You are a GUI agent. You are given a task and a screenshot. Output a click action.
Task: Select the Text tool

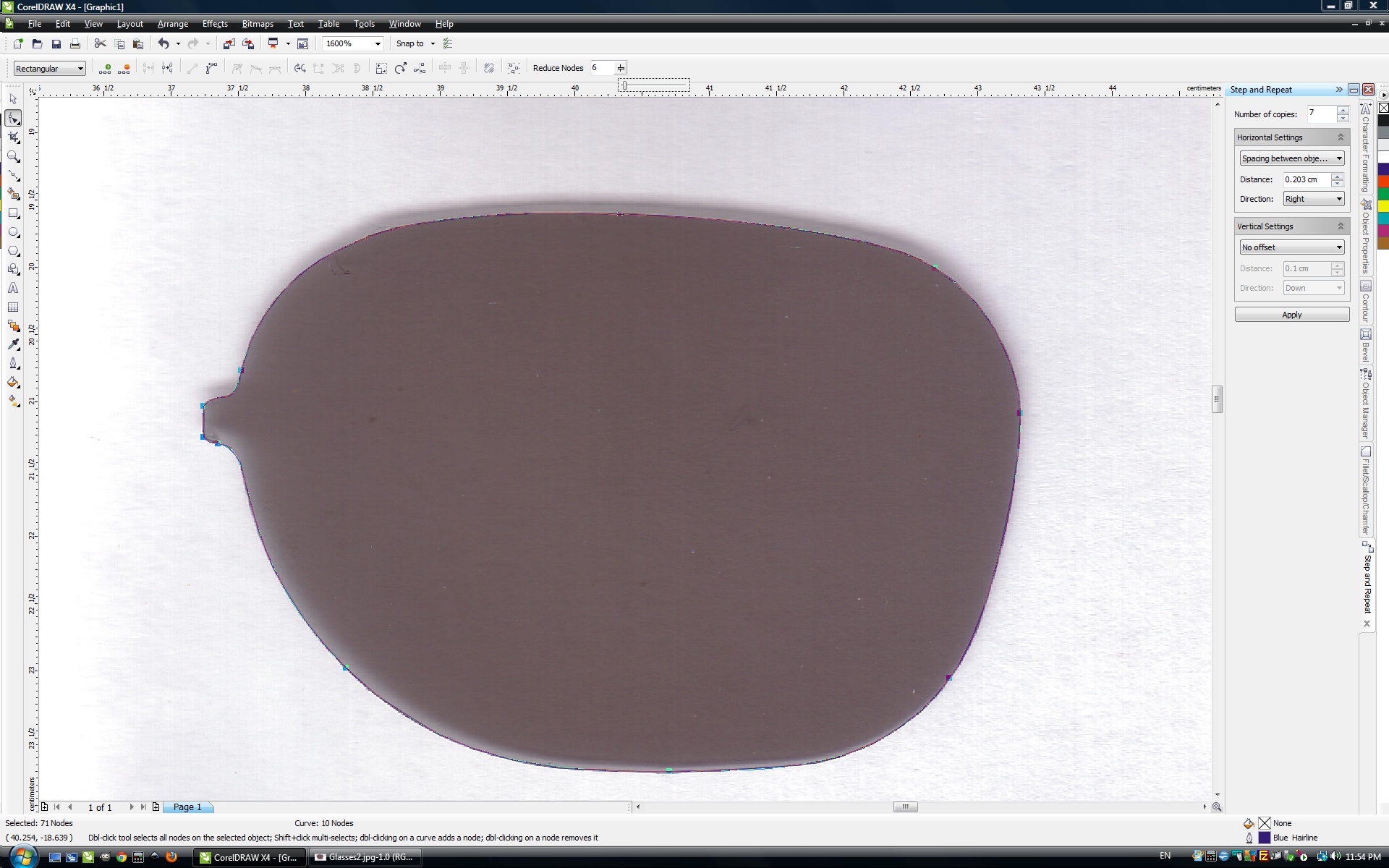point(13,288)
